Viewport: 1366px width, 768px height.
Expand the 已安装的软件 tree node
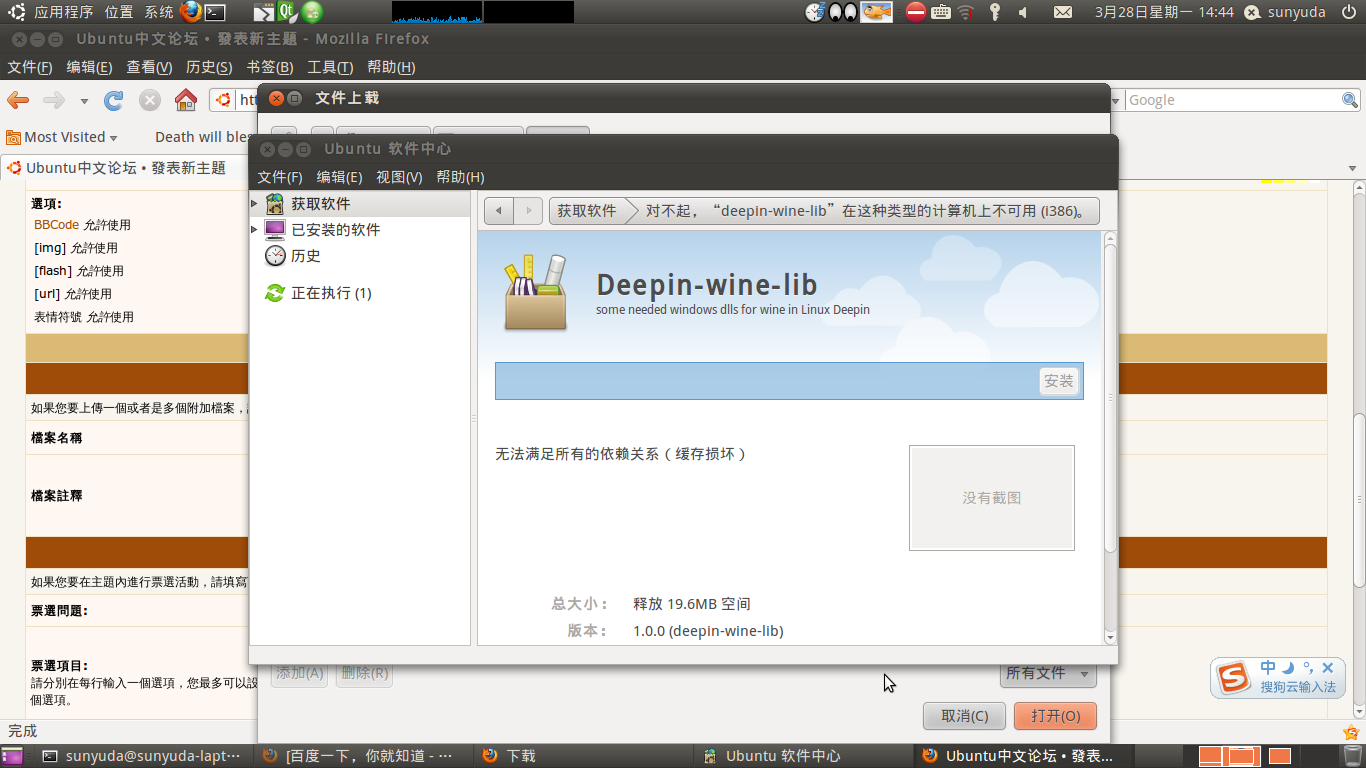coord(255,230)
